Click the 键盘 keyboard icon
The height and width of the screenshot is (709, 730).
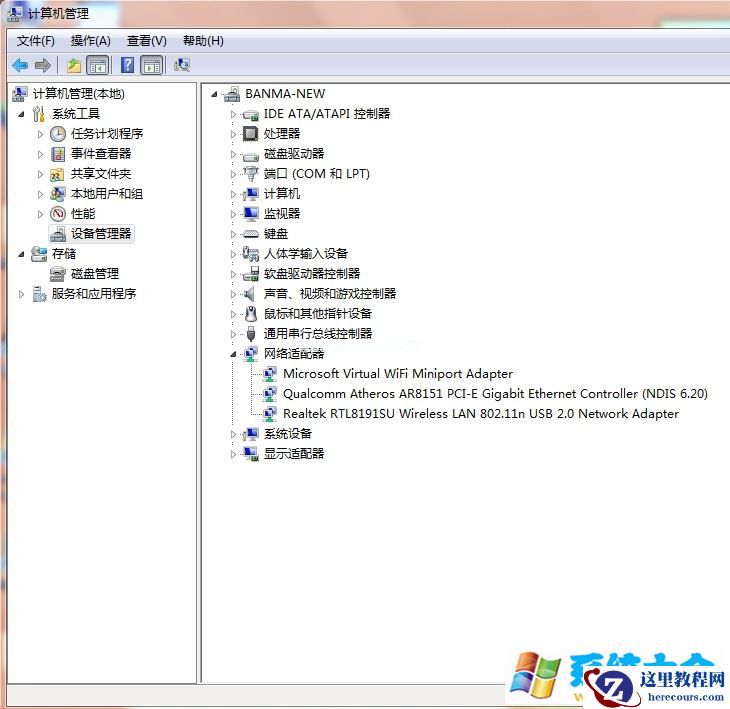[x=250, y=234]
